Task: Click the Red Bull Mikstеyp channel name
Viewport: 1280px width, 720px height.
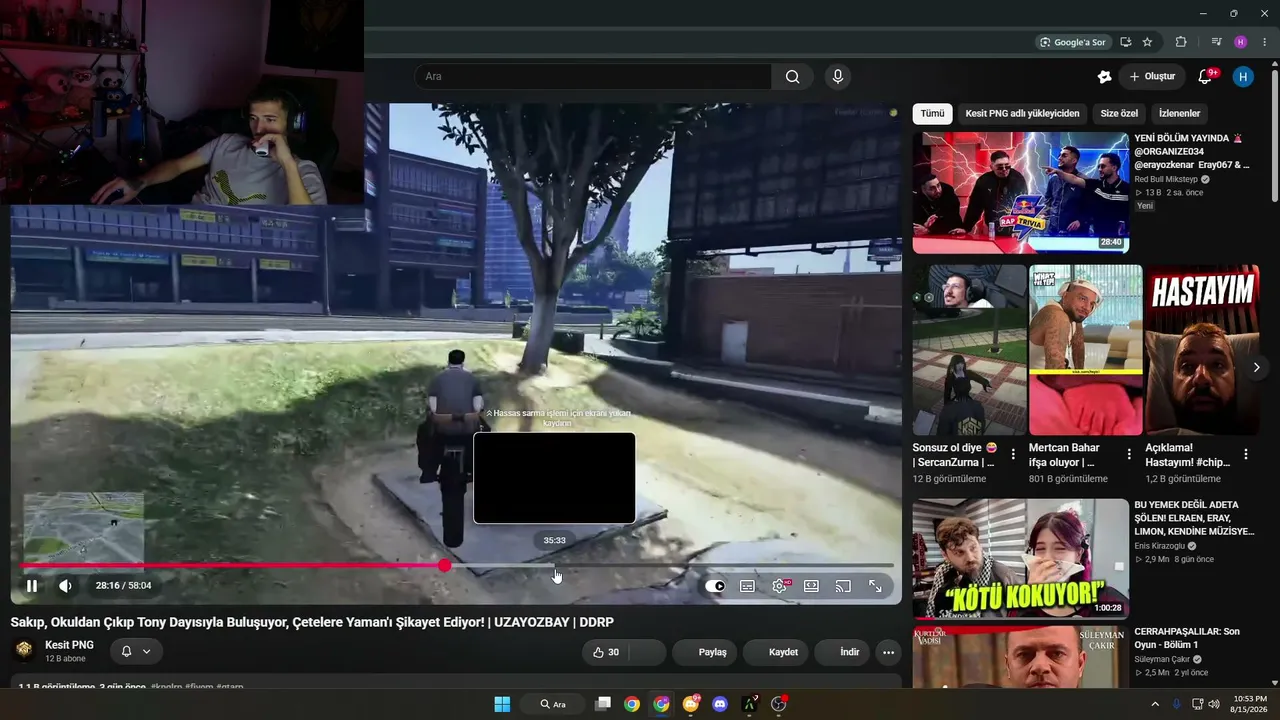Action: (1165, 179)
